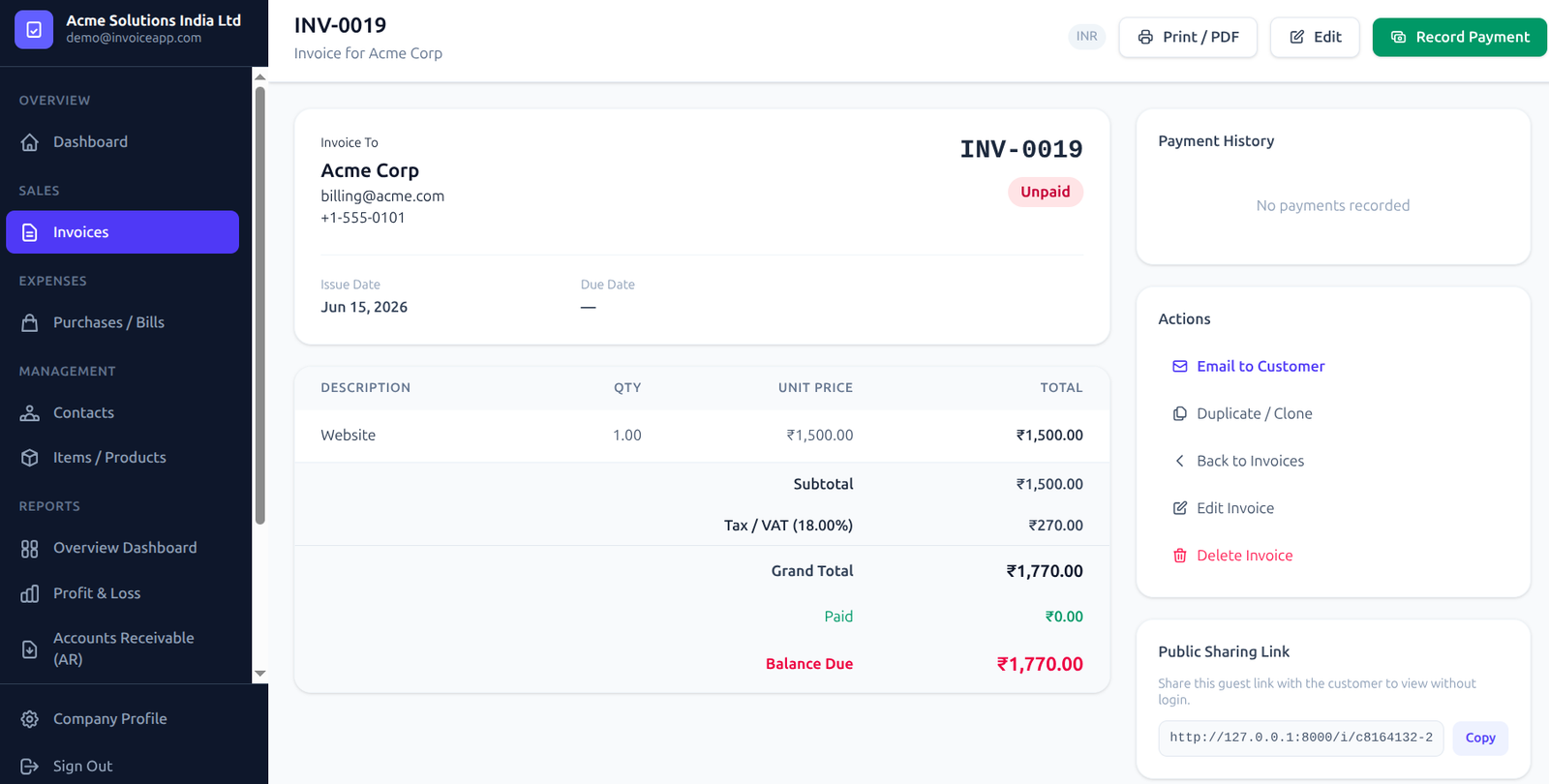The height and width of the screenshot is (784, 1549).
Task: Click the Contacts people icon
Action: pyautogui.click(x=30, y=413)
